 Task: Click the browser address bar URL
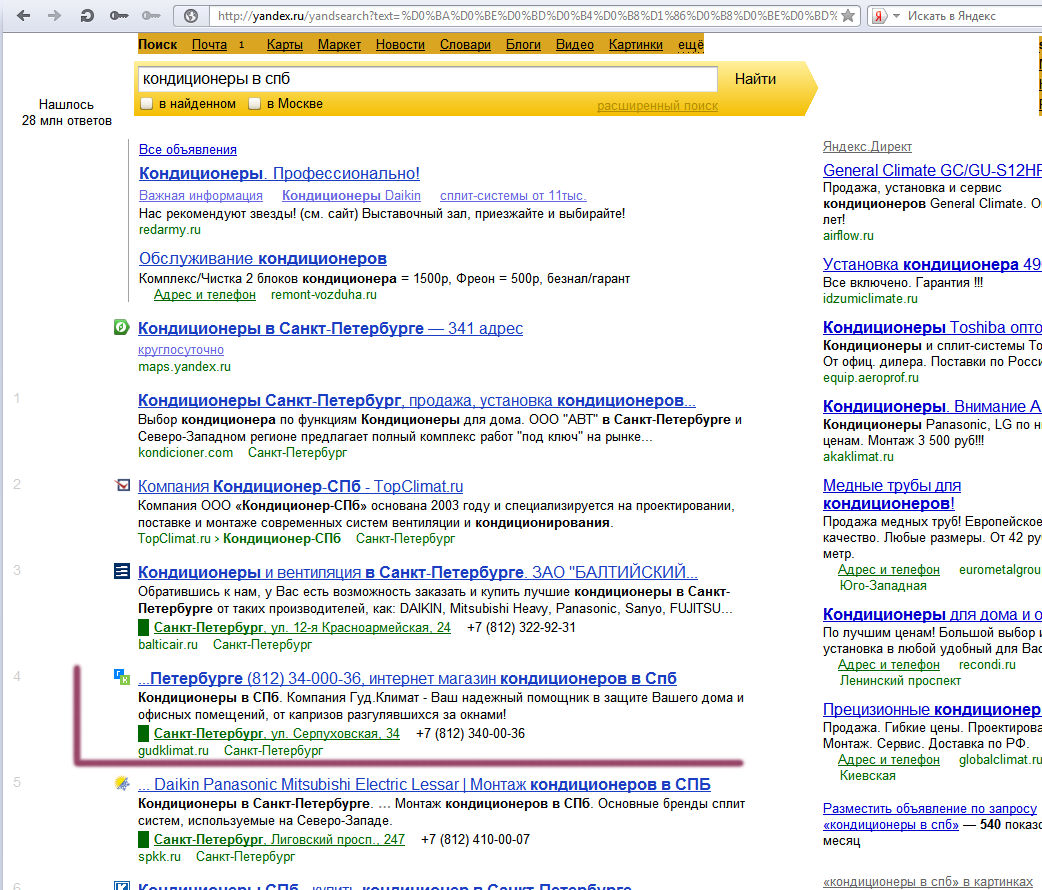[527, 16]
